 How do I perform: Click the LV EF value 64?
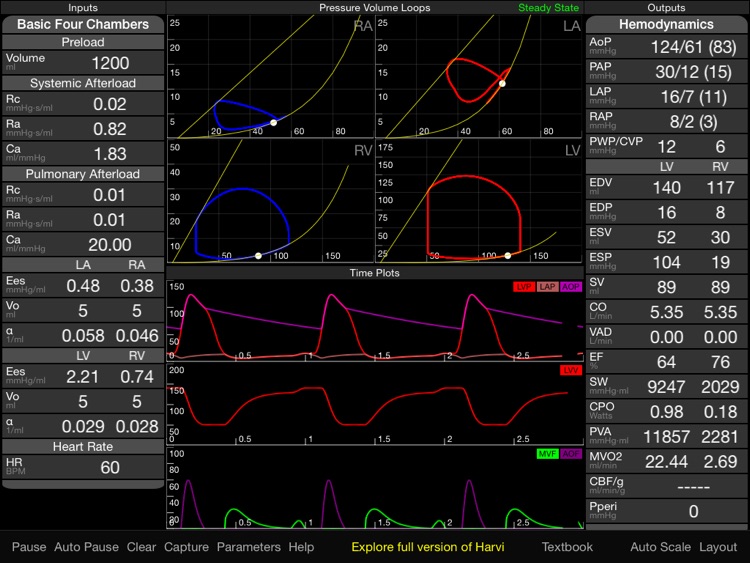point(666,362)
